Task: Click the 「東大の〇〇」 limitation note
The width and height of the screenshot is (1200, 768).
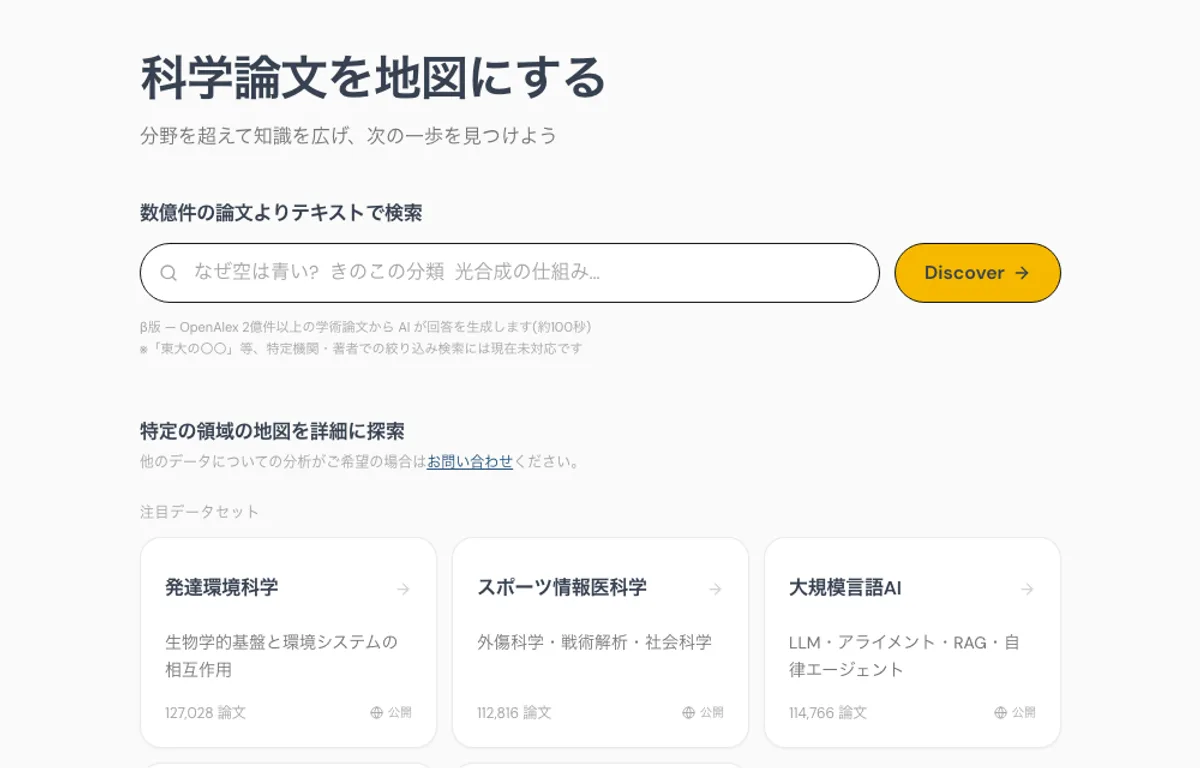Action: pos(361,349)
